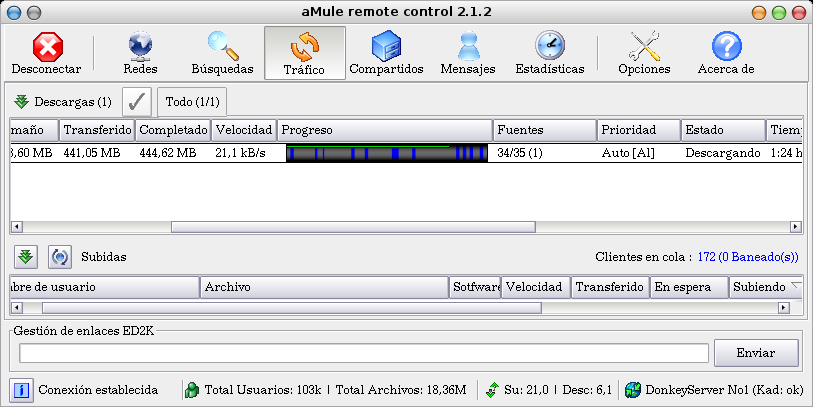Sort downloads by Completado column
Viewport: 813px width, 407px height.
tap(173, 130)
